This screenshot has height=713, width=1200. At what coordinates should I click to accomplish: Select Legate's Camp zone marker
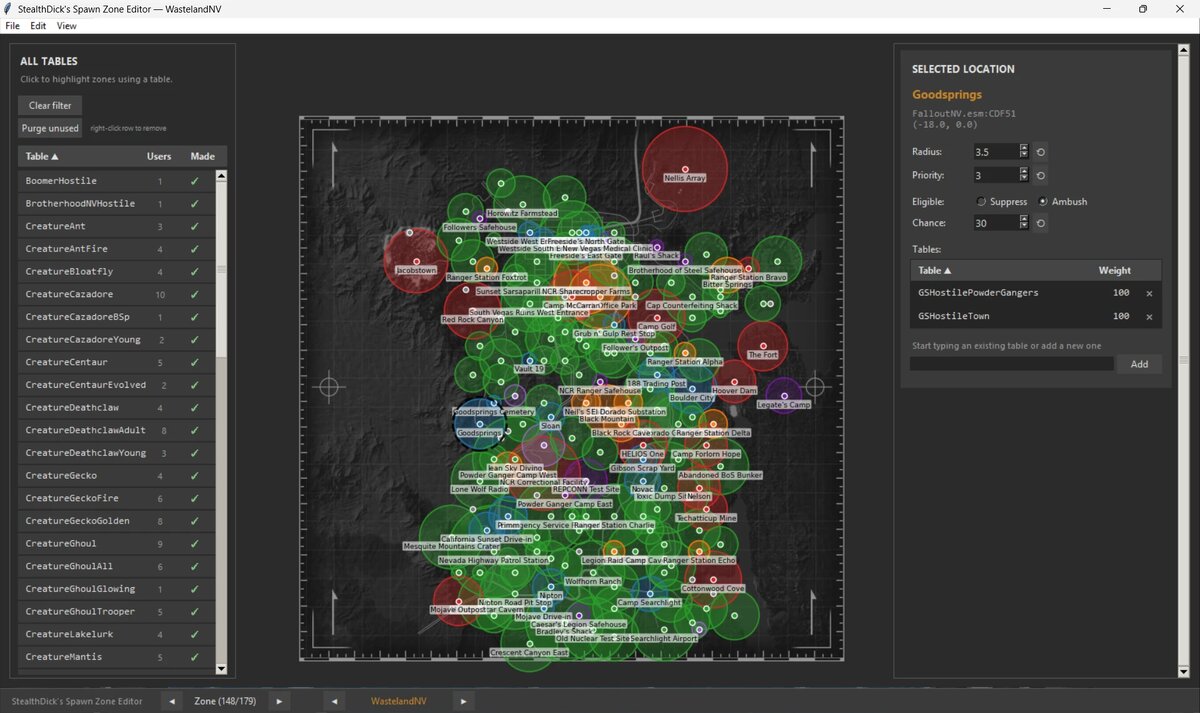[784, 396]
